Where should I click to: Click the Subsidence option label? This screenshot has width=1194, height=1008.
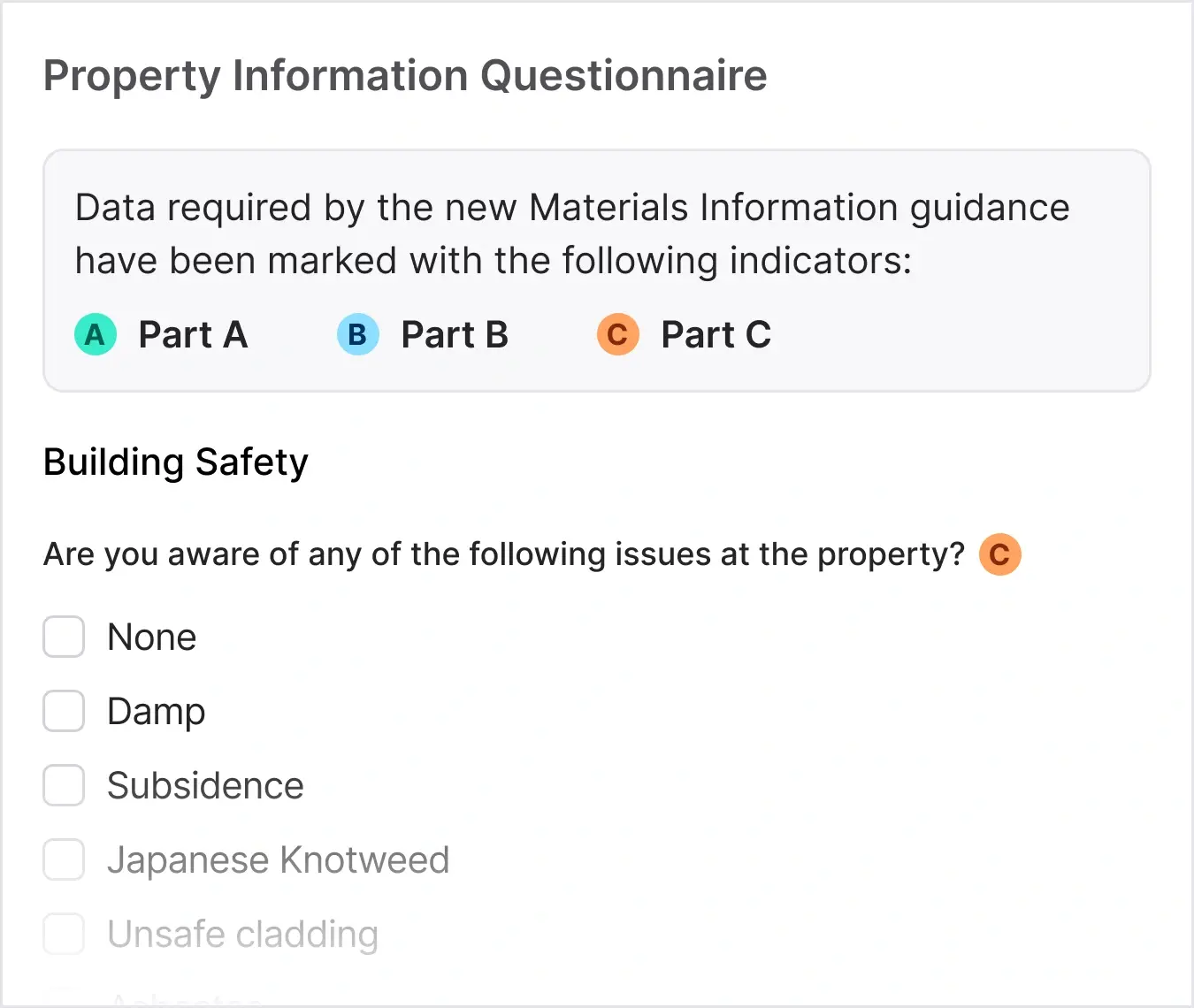point(205,785)
